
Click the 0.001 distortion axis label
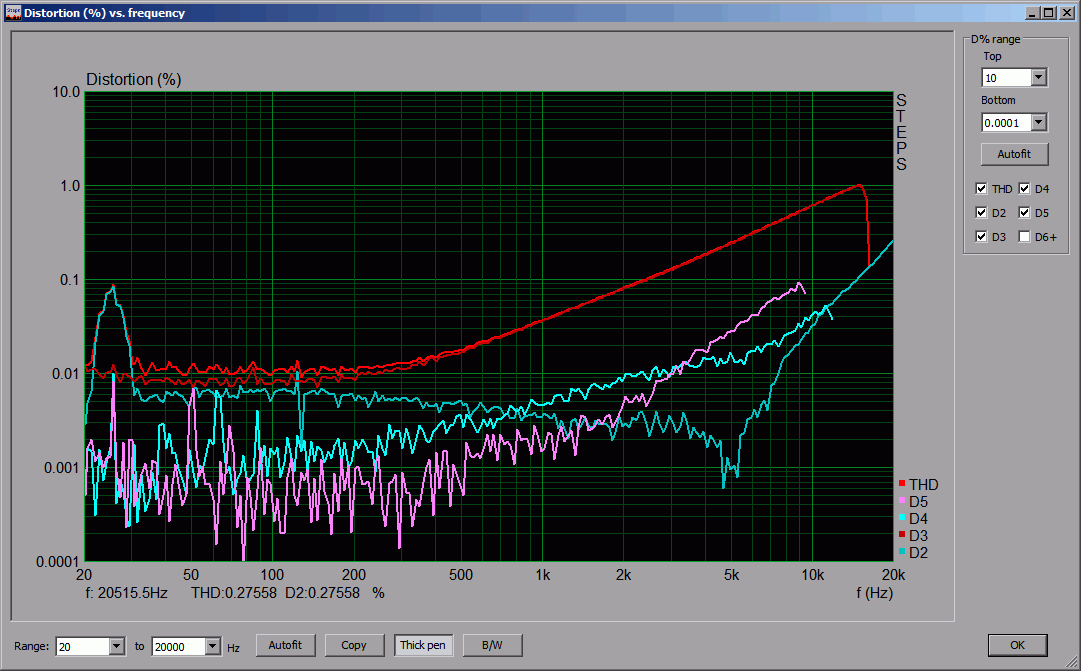tap(62, 468)
